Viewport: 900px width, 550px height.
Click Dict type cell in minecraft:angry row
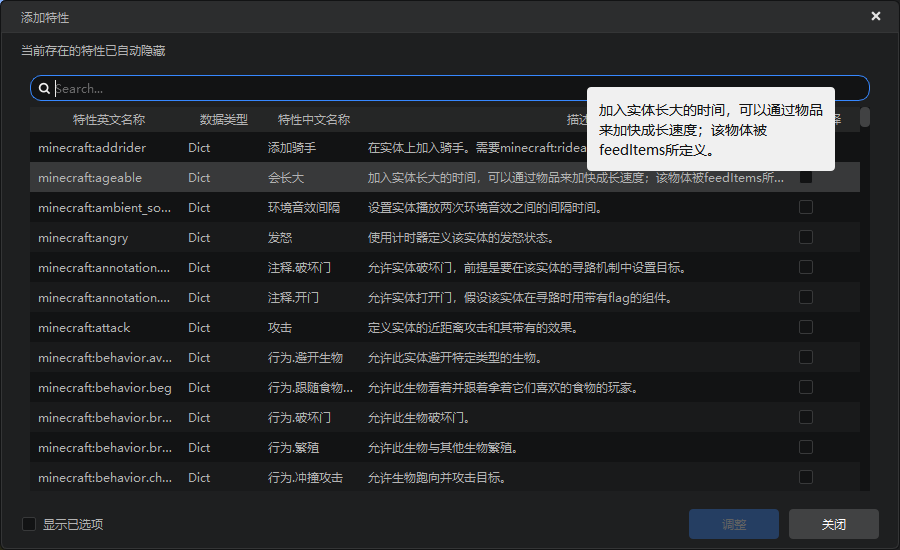point(199,238)
